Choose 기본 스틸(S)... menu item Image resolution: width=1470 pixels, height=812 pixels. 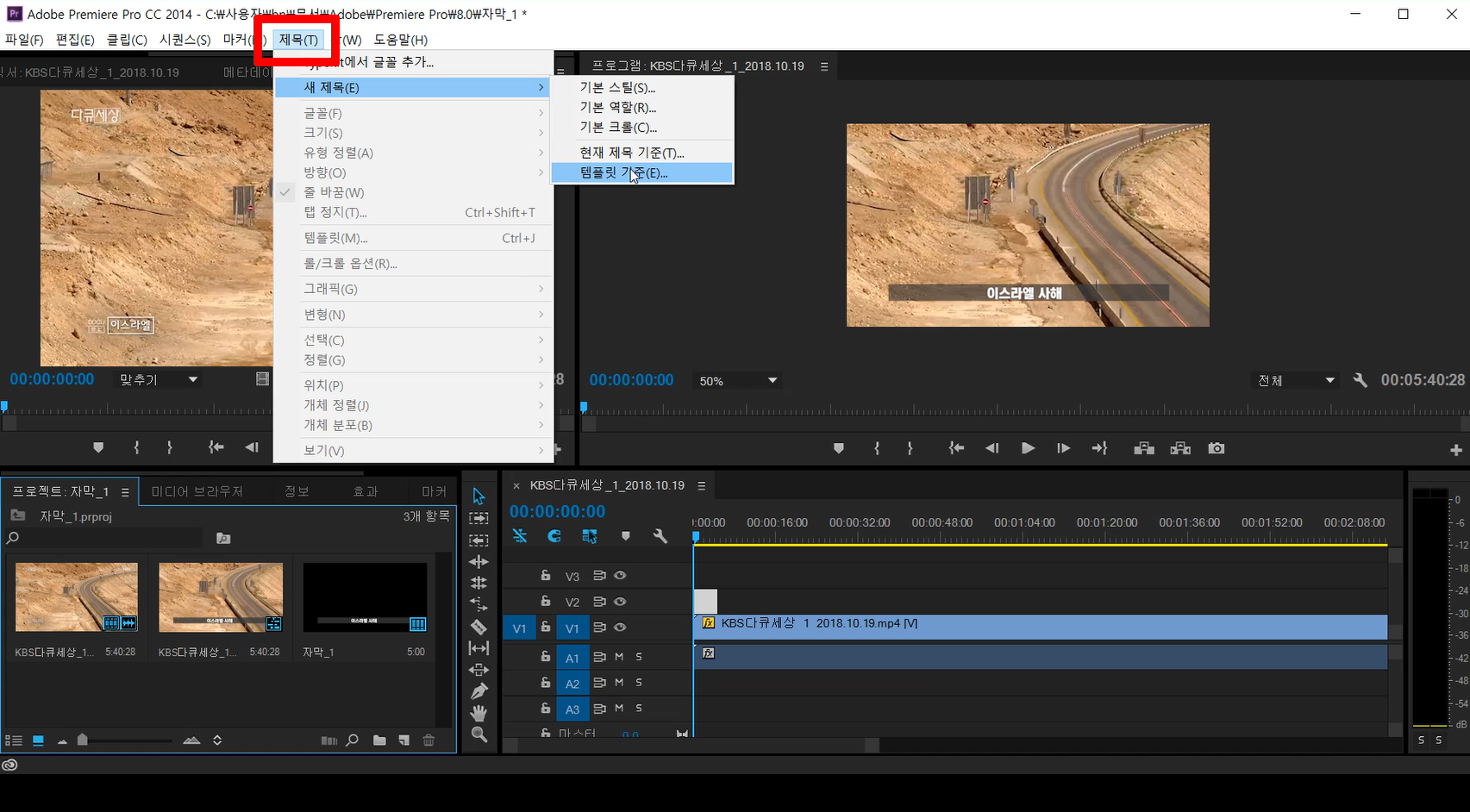point(642,88)
